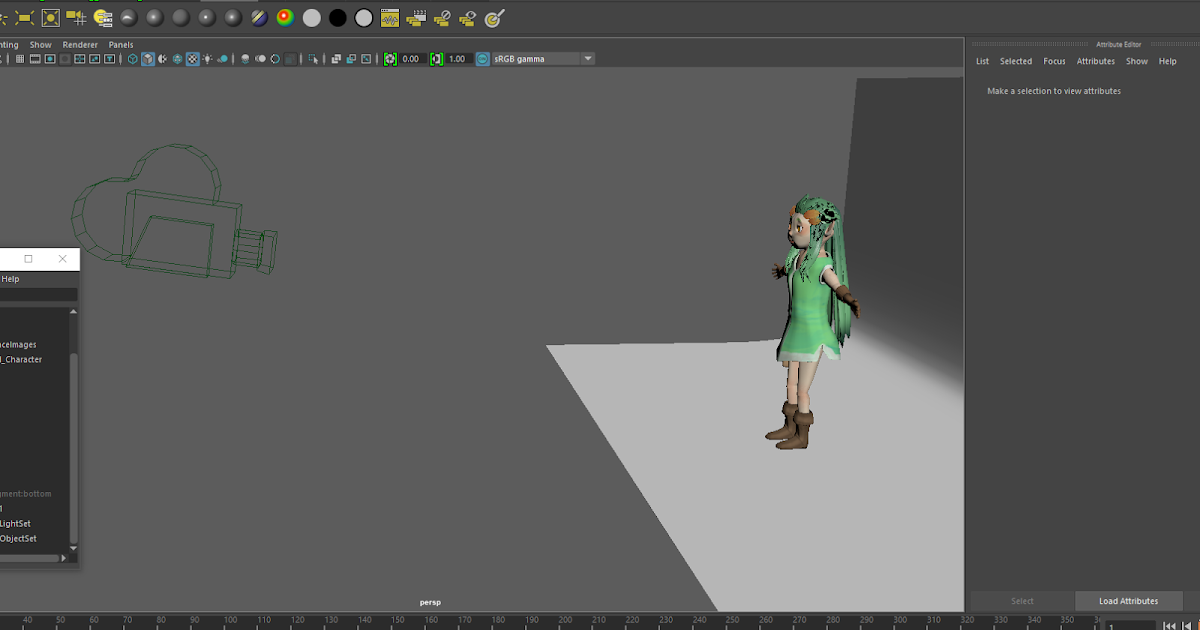Toggle wireframe-on-shaded display
The width and height of the screenshot is (1200, 630).
(x=162, y=59)
